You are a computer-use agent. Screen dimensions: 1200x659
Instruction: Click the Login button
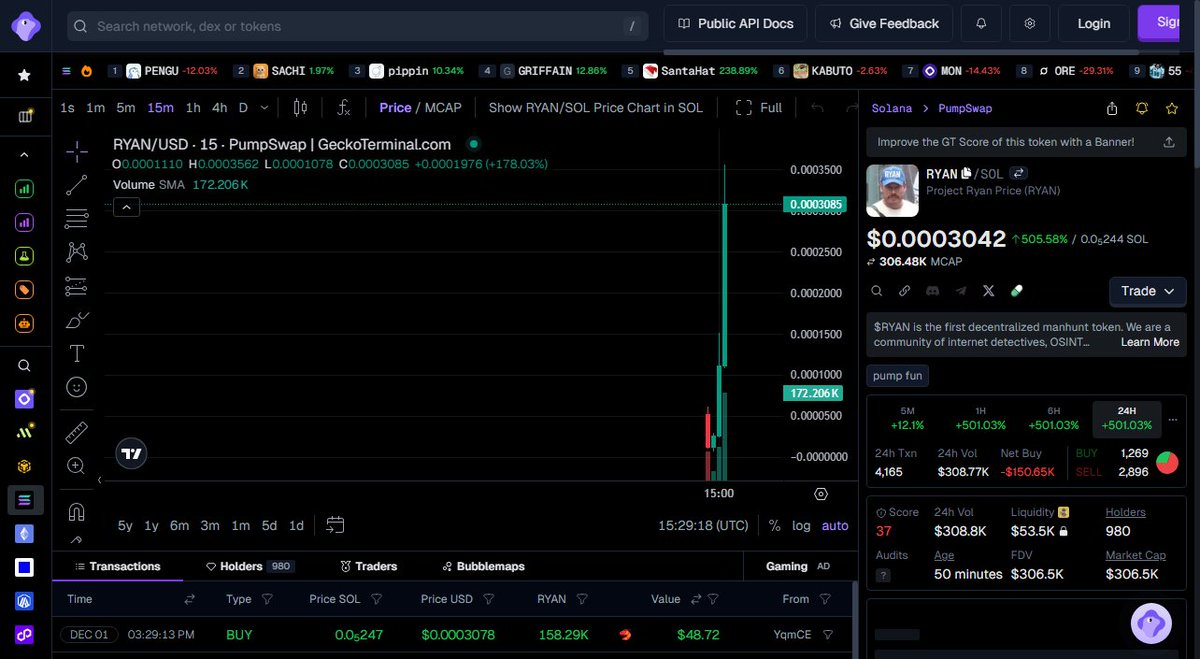[x=1094, y=23]
